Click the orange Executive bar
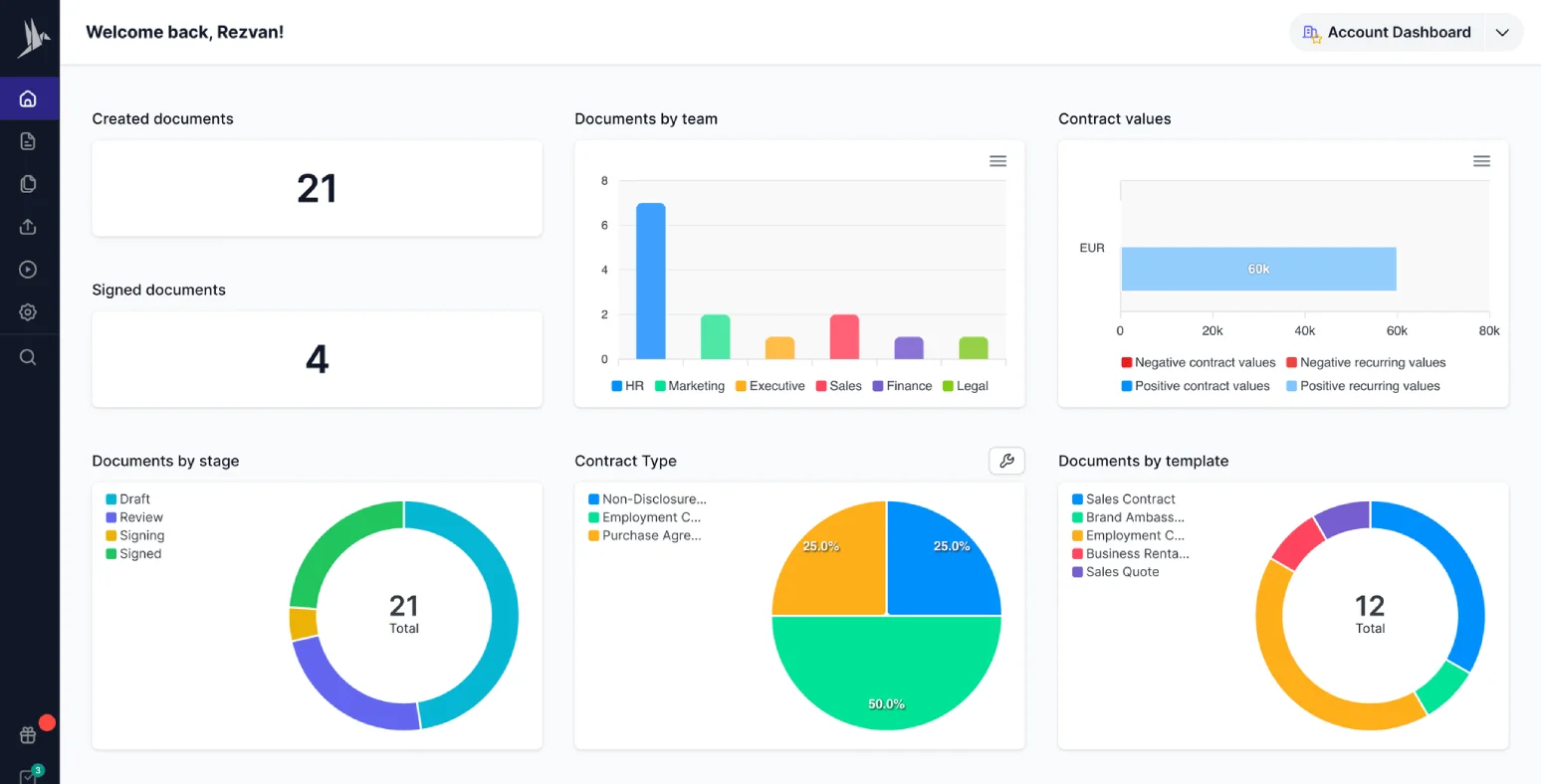Screen dimensions: 1541x784 780,348
